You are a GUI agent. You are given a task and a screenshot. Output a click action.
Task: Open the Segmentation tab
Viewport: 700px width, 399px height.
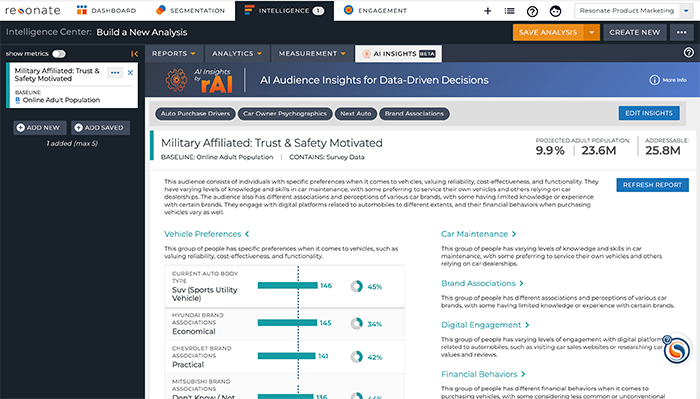[x=191, y=10]
